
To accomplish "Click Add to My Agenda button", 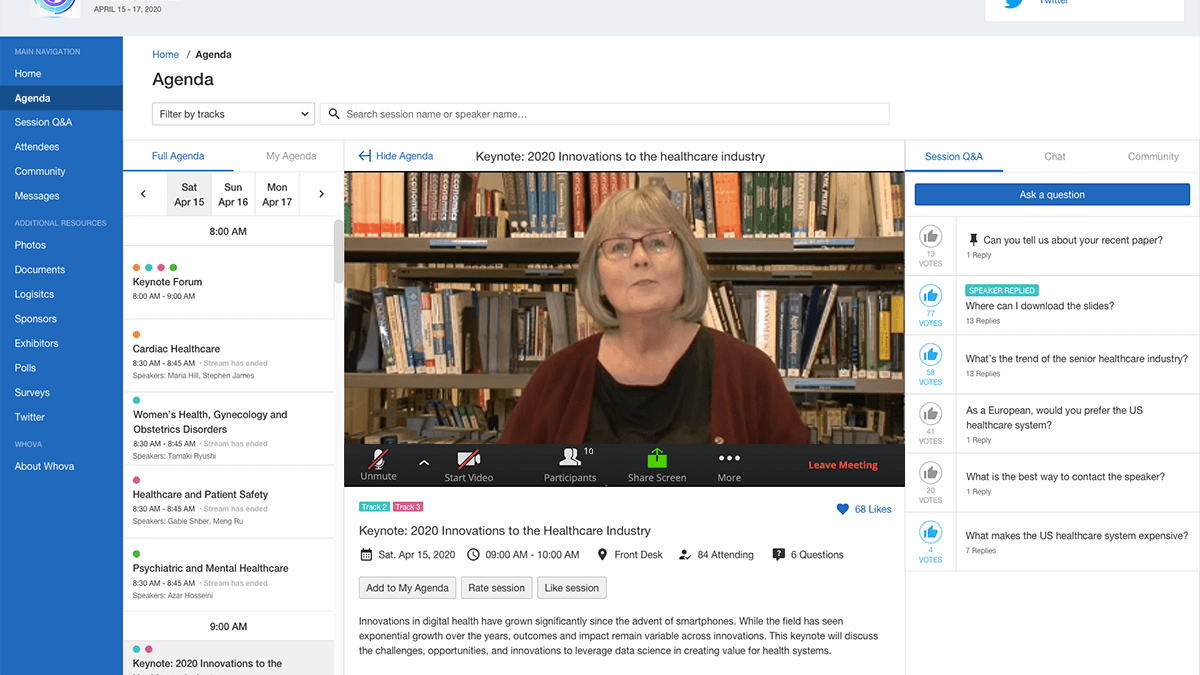I will pyautogui.click(x=408, y=588).
